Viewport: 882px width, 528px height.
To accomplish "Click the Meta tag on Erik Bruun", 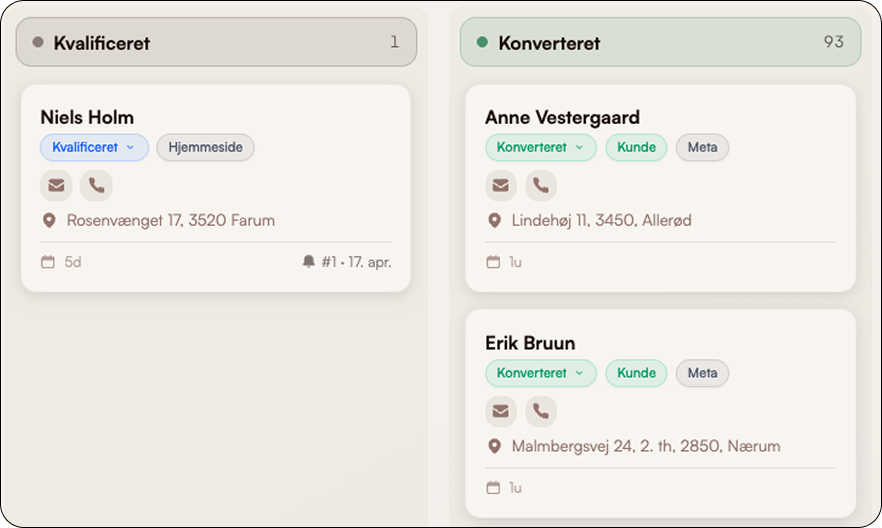I will click(702, 374).
